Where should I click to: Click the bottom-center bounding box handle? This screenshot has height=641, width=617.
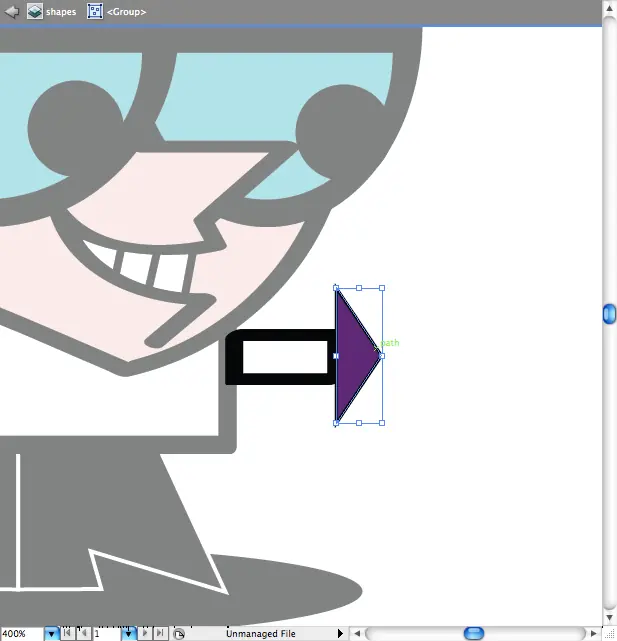coord(359,423)
